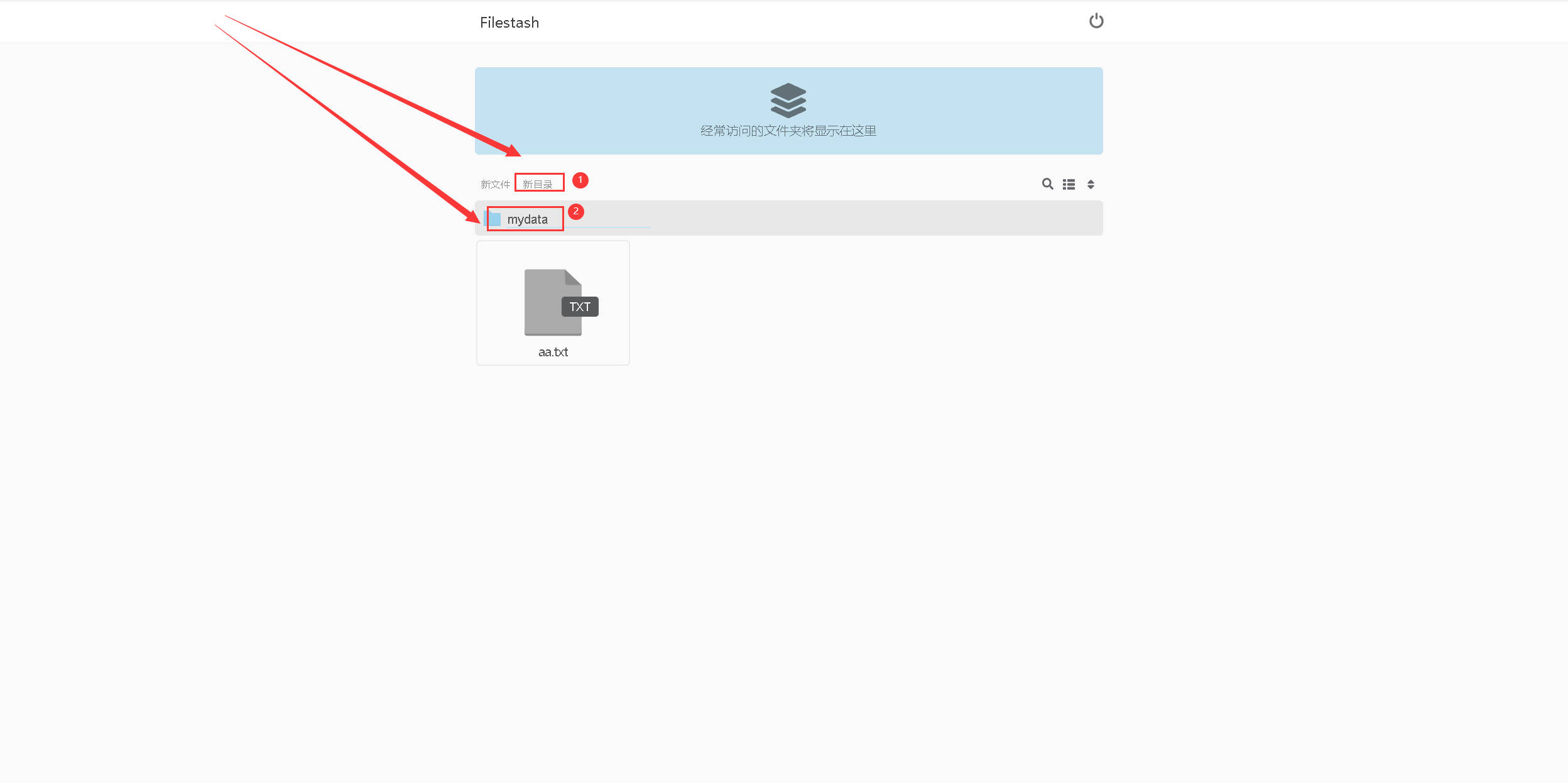Image resolution: width=1568 pixels, height=783 pixels.
Task: Create a new file via 新文件
Action: [495, 184]
